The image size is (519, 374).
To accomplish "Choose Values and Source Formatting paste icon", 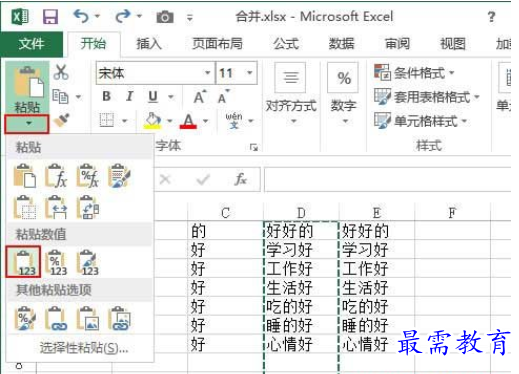I will [88, 262].
